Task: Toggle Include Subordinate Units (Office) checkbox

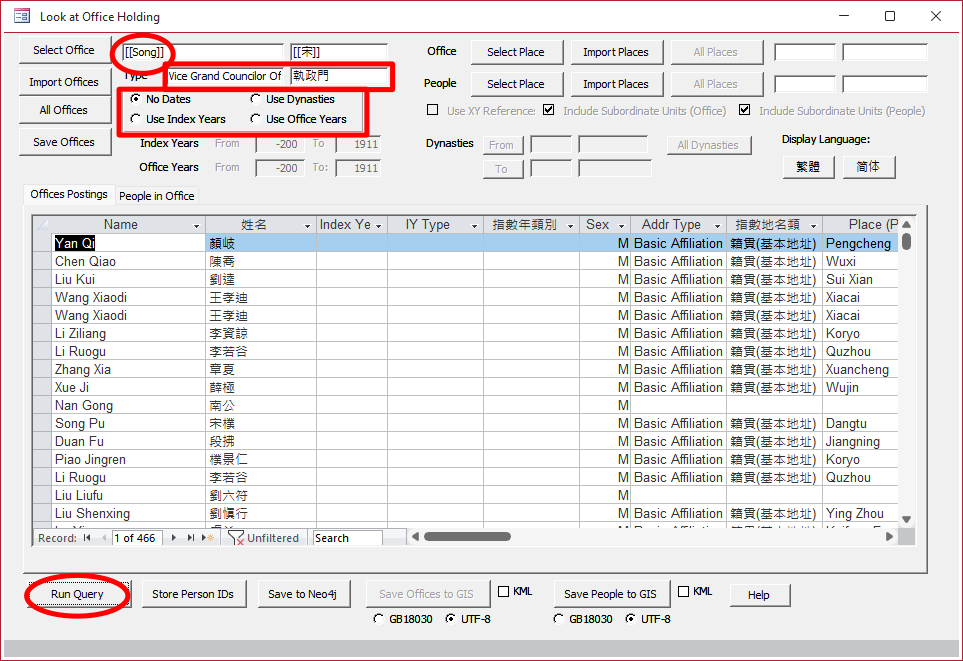Action: 548,111
